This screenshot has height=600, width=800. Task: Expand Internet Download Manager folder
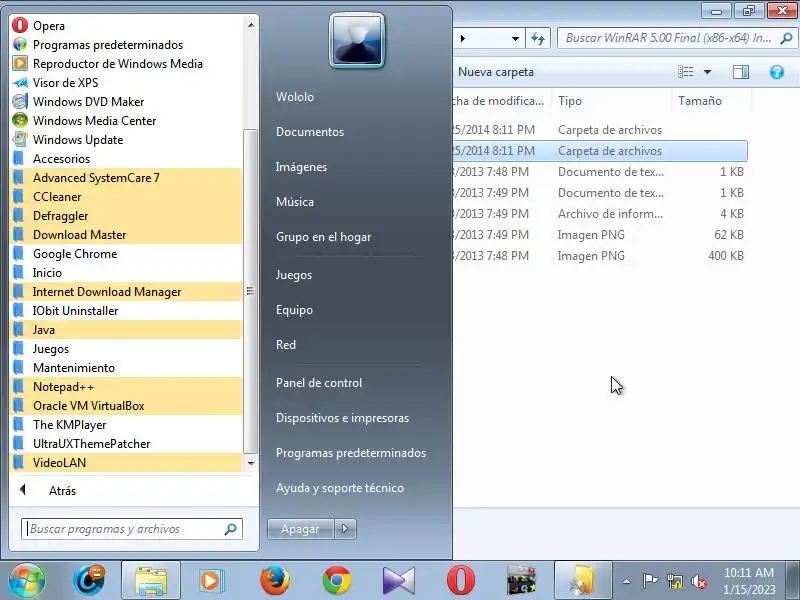click(x=126, y=291)
